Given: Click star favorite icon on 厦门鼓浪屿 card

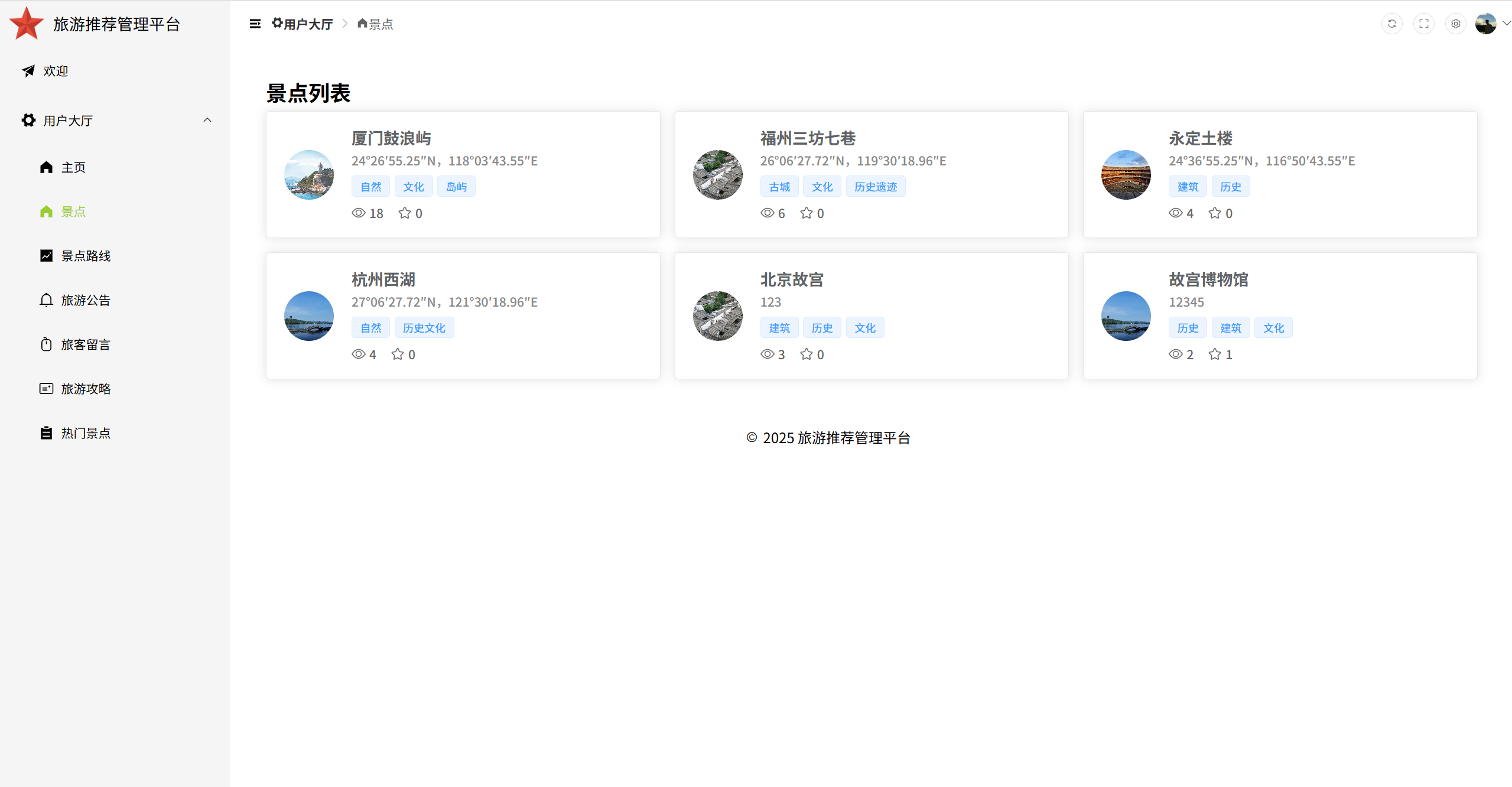Looking at the screenshot, I should [x=404, y=213].
